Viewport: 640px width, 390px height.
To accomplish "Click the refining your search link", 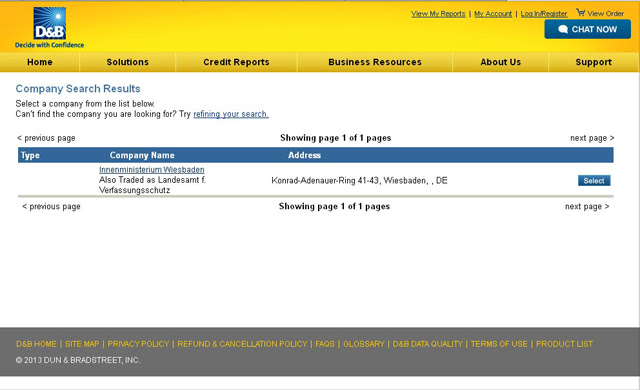I will (231, 114).
